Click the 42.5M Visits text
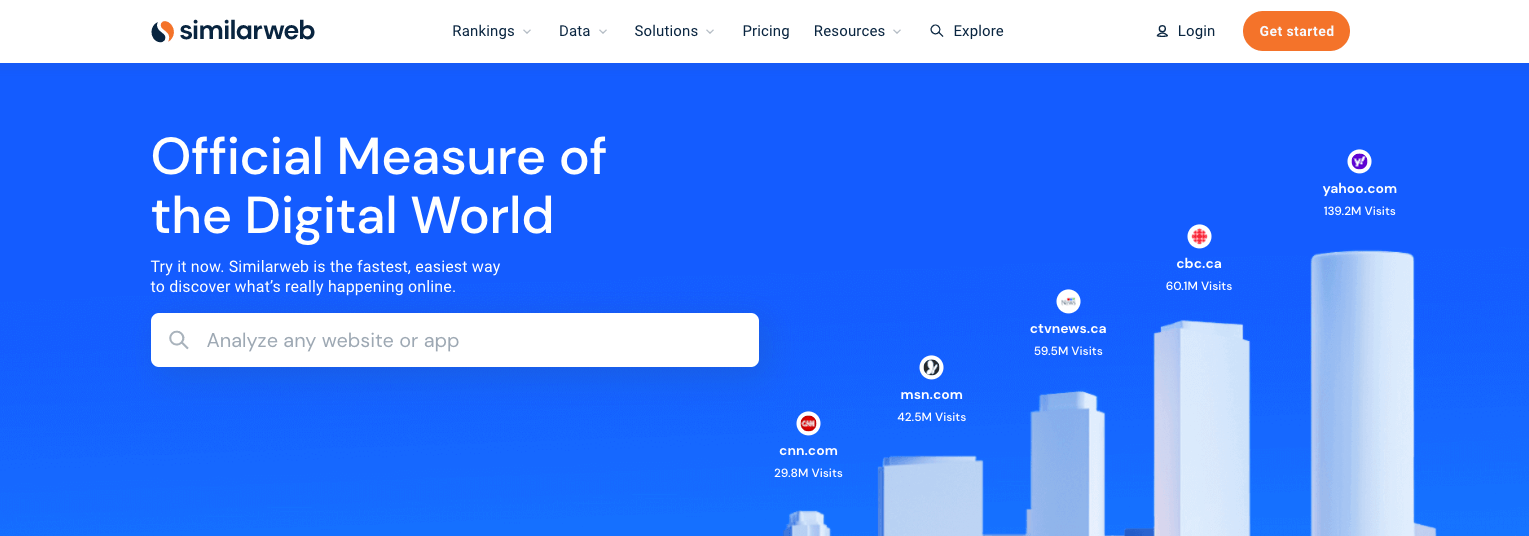 point(931,417)
